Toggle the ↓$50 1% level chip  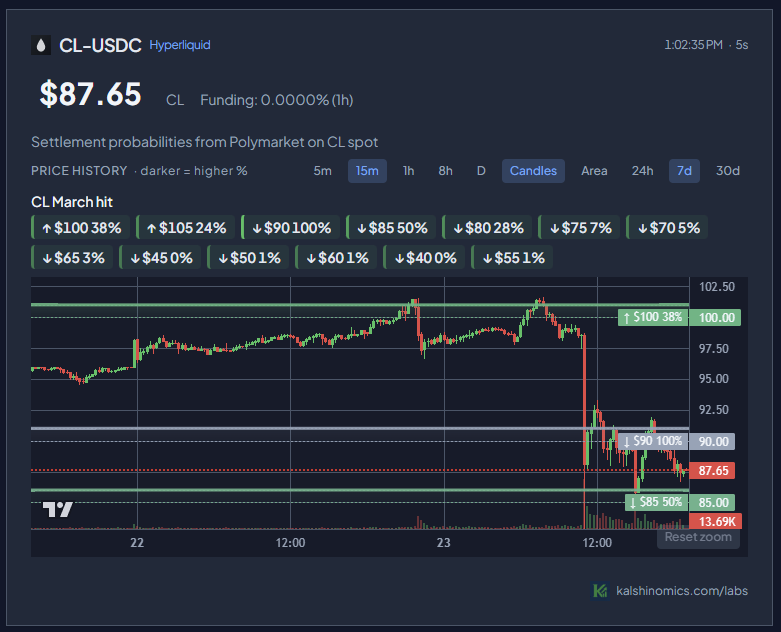click(248, 257)
